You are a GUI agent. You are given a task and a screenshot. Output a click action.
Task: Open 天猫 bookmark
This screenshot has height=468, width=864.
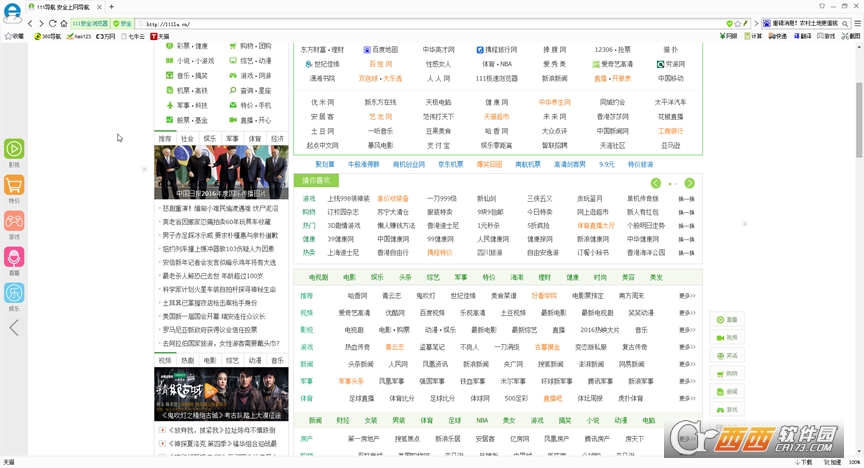point(160,36)
